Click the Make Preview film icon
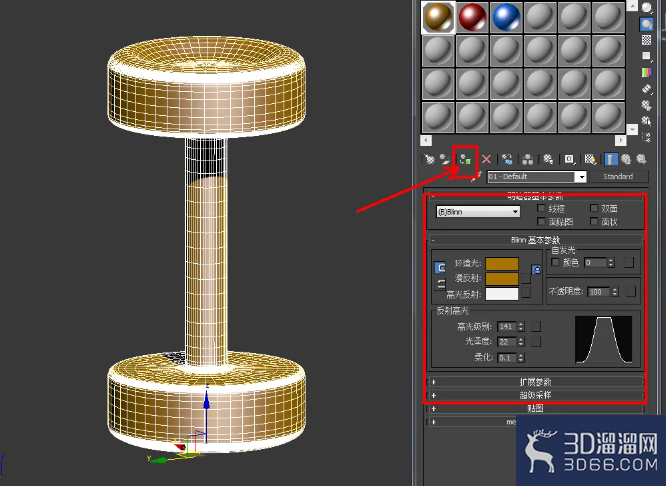666x486 pixels. 646,89
